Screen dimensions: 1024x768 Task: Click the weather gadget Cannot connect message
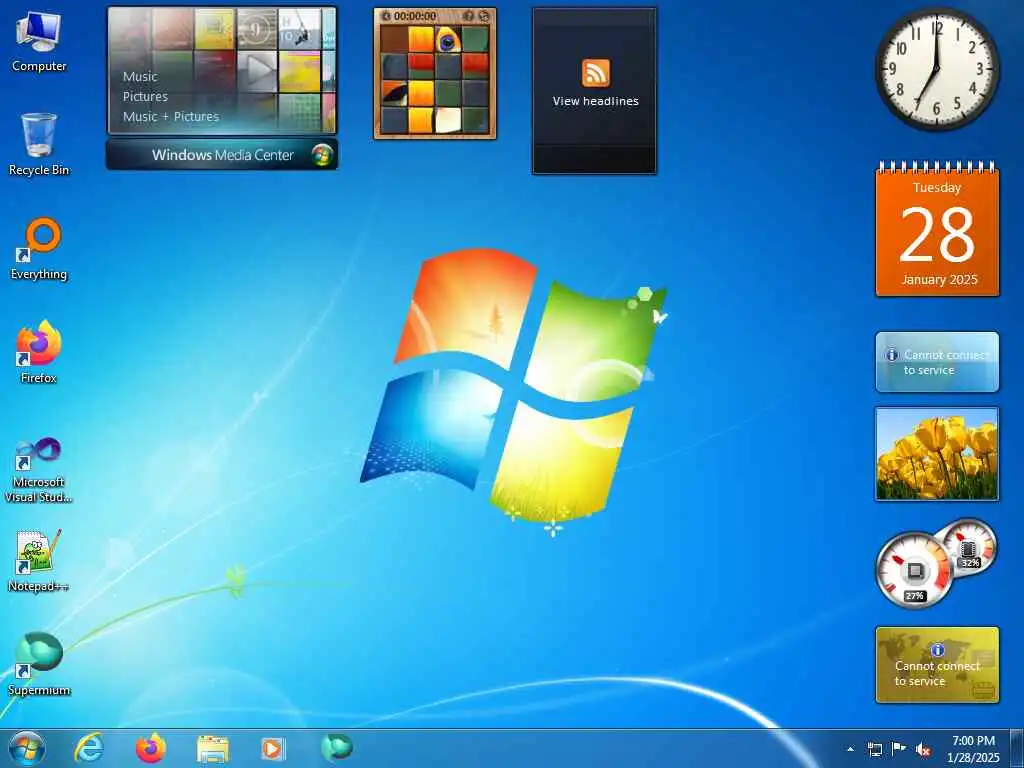pyautogui.click(x=946, y=362)
